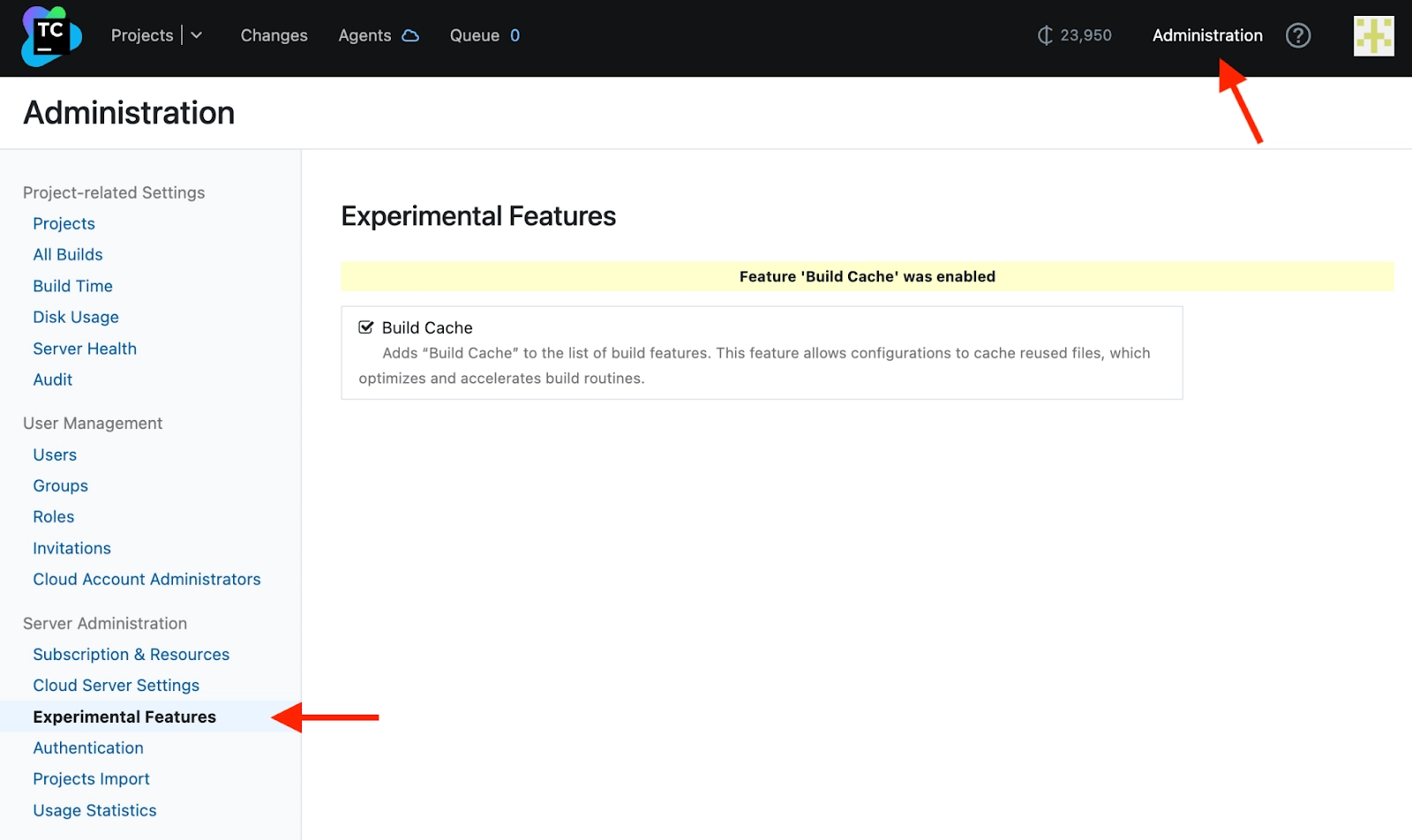1412x840 pixels.
Task: Open Projects in the sidebar settings
Action: coord(64,223)
